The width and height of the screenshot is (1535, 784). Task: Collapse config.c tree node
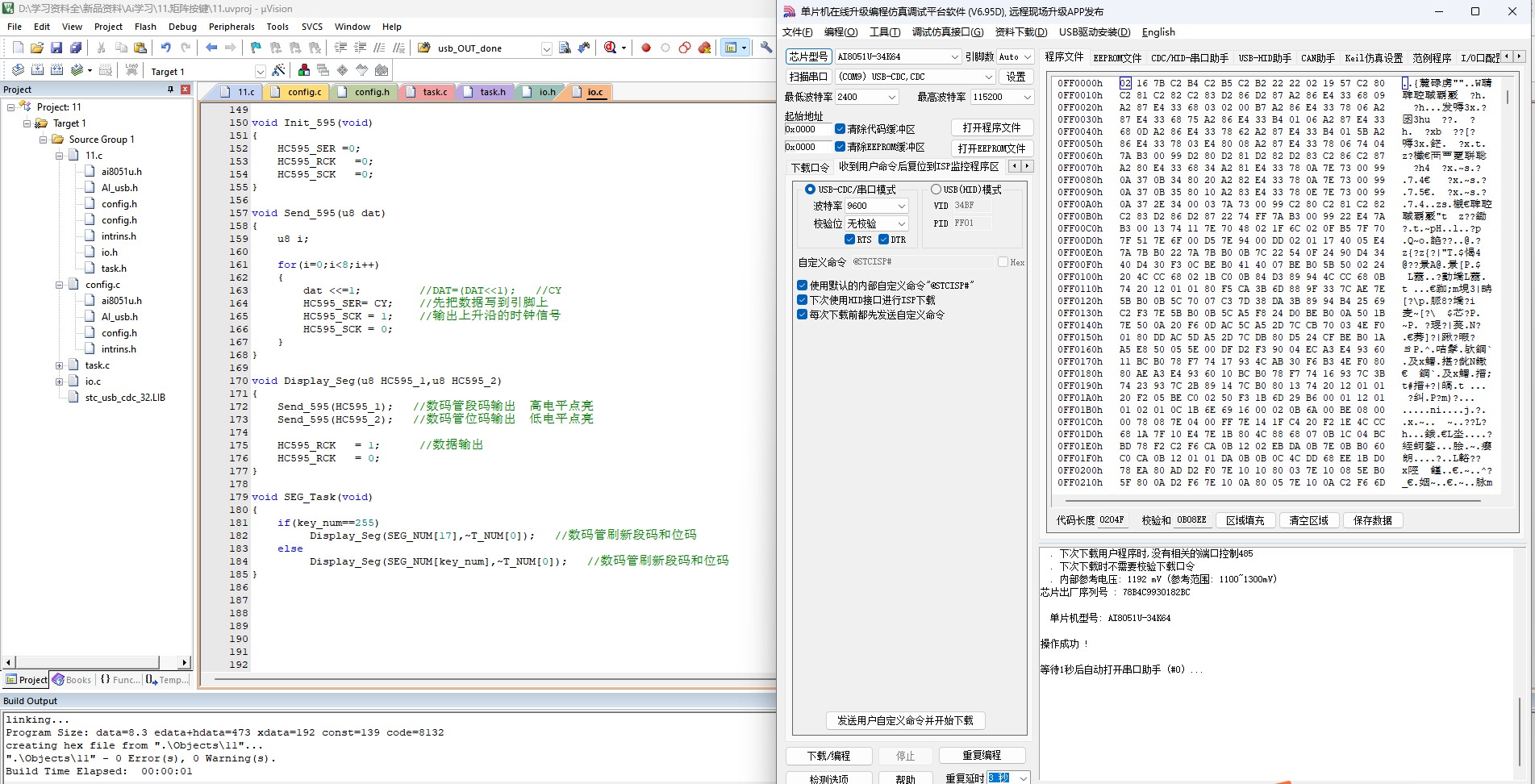[x=59, y=285]
